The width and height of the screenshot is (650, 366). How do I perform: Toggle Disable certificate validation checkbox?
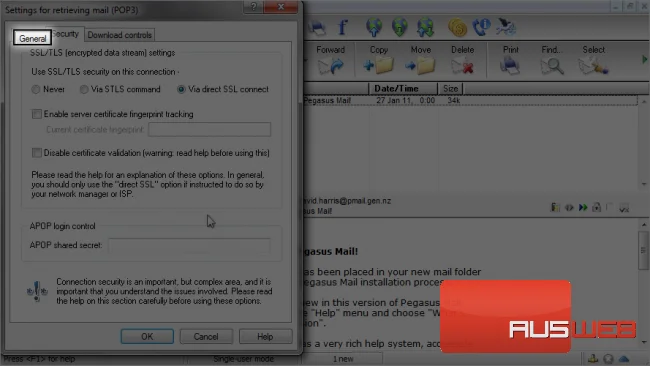pyautogui.click(x=37, y=153)
